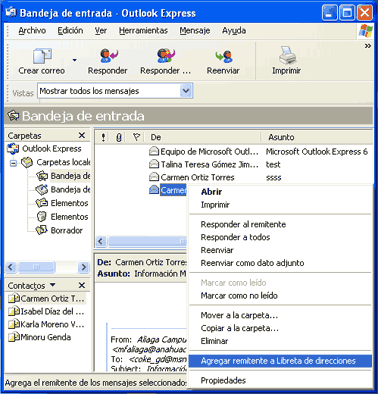This screenshot has width=378, height=394.
Task: Select the Bandeja de salida folder icon
Action: click(x=42, y=190)
